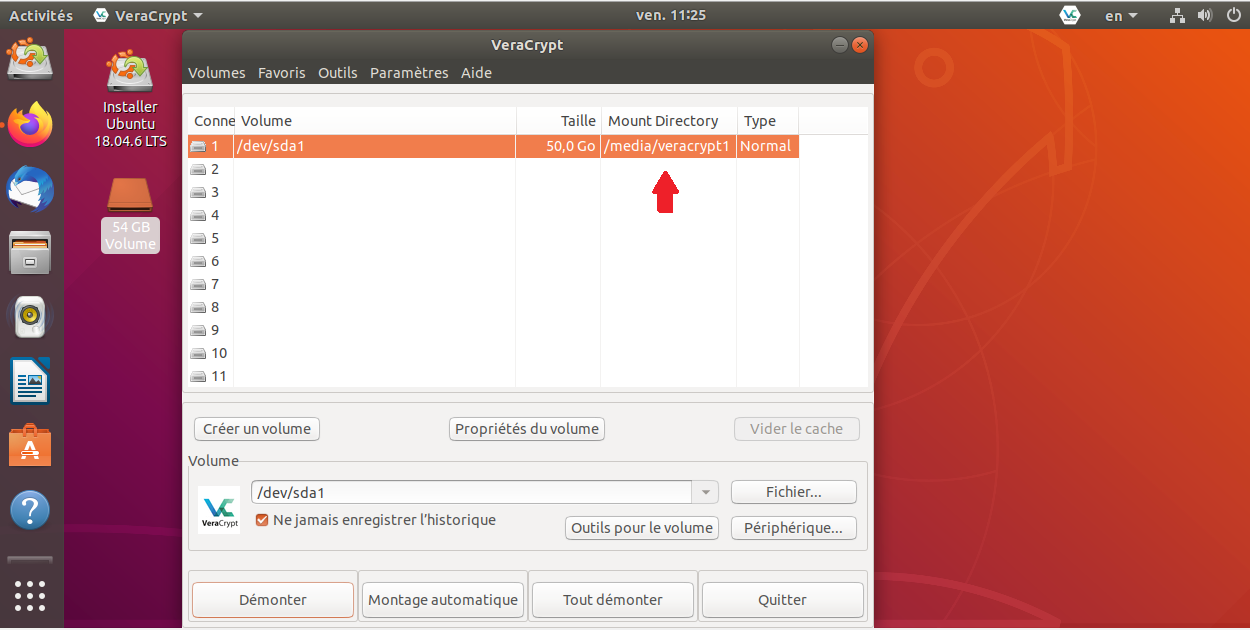This screenshot has height=630, width=1250.
Task: Open the Outils menu
Action: (338, 73)
